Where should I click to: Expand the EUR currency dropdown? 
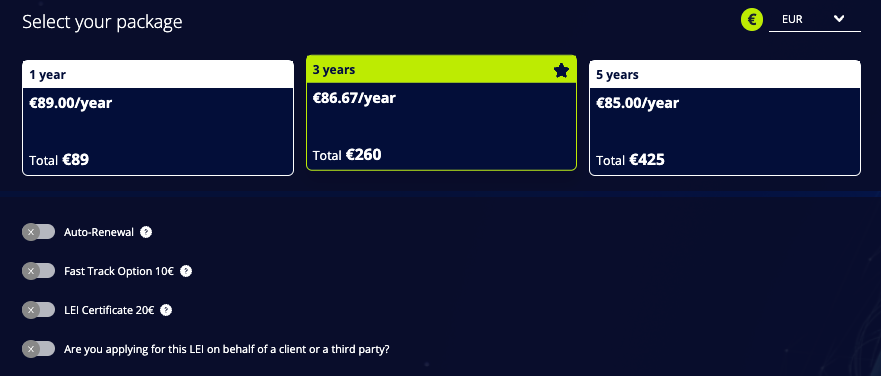pyautogui.click(x=814, y=20)
